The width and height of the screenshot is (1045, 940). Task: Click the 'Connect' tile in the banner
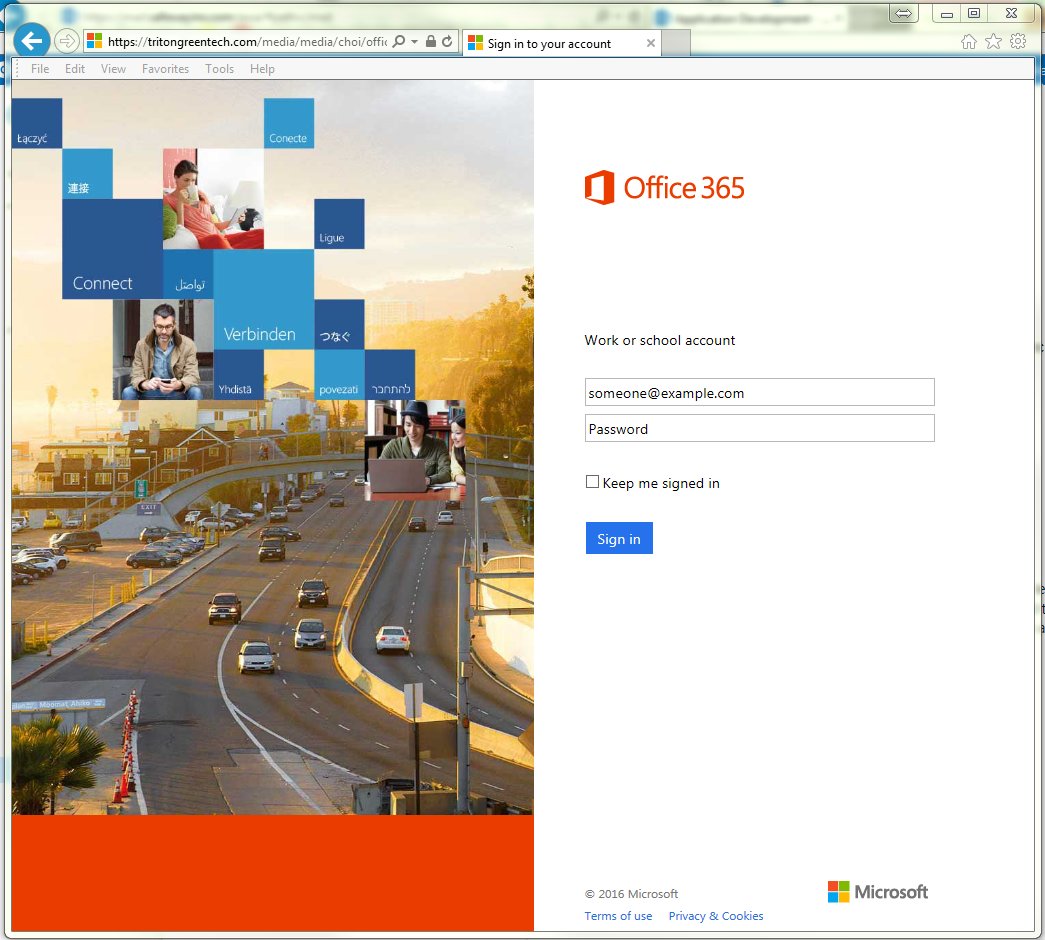click(112, 249)
